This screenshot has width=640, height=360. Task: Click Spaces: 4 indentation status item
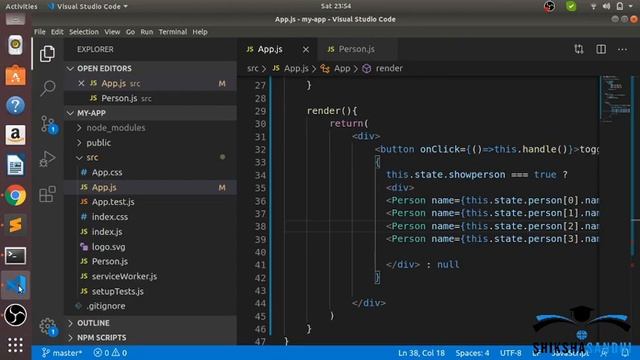coord(472,353)
